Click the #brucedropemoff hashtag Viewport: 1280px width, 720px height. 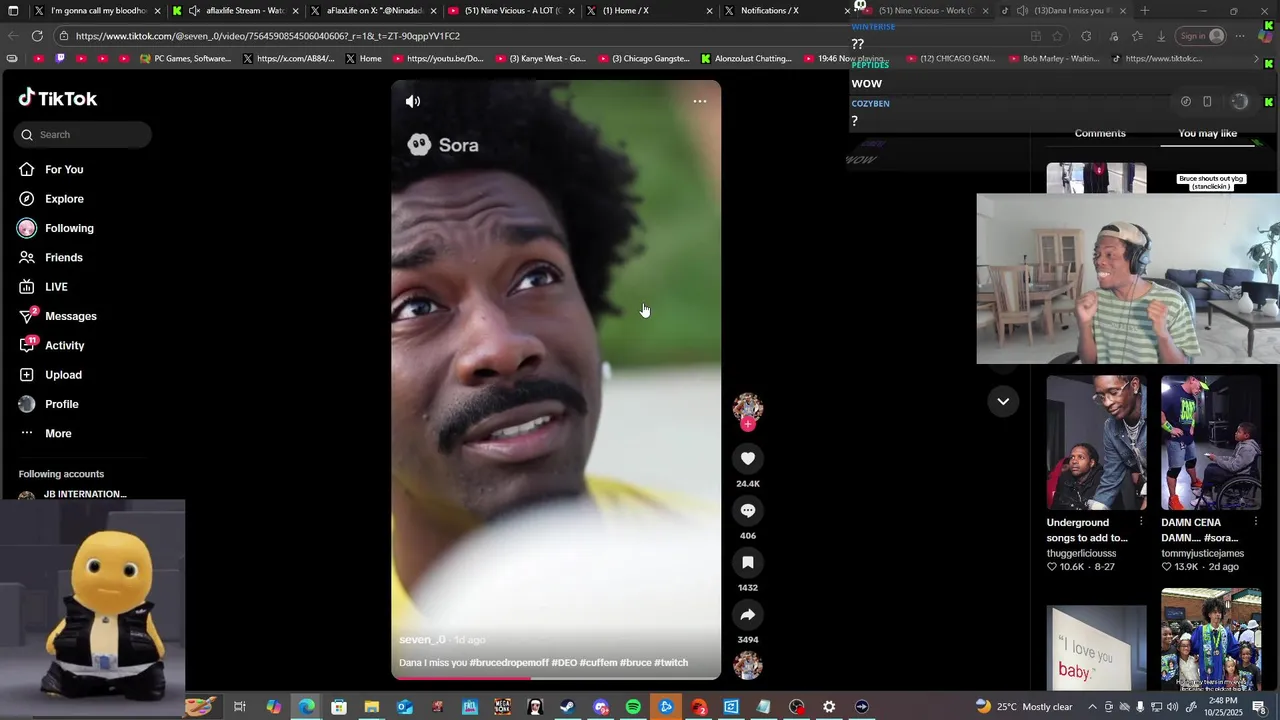(x=508, y=663)
